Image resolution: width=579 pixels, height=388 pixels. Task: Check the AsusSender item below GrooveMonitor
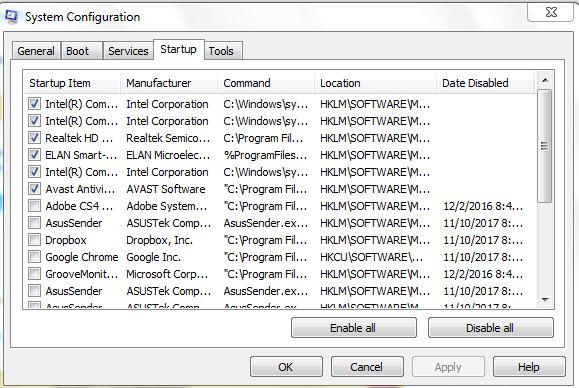click(x=34, y=291)
